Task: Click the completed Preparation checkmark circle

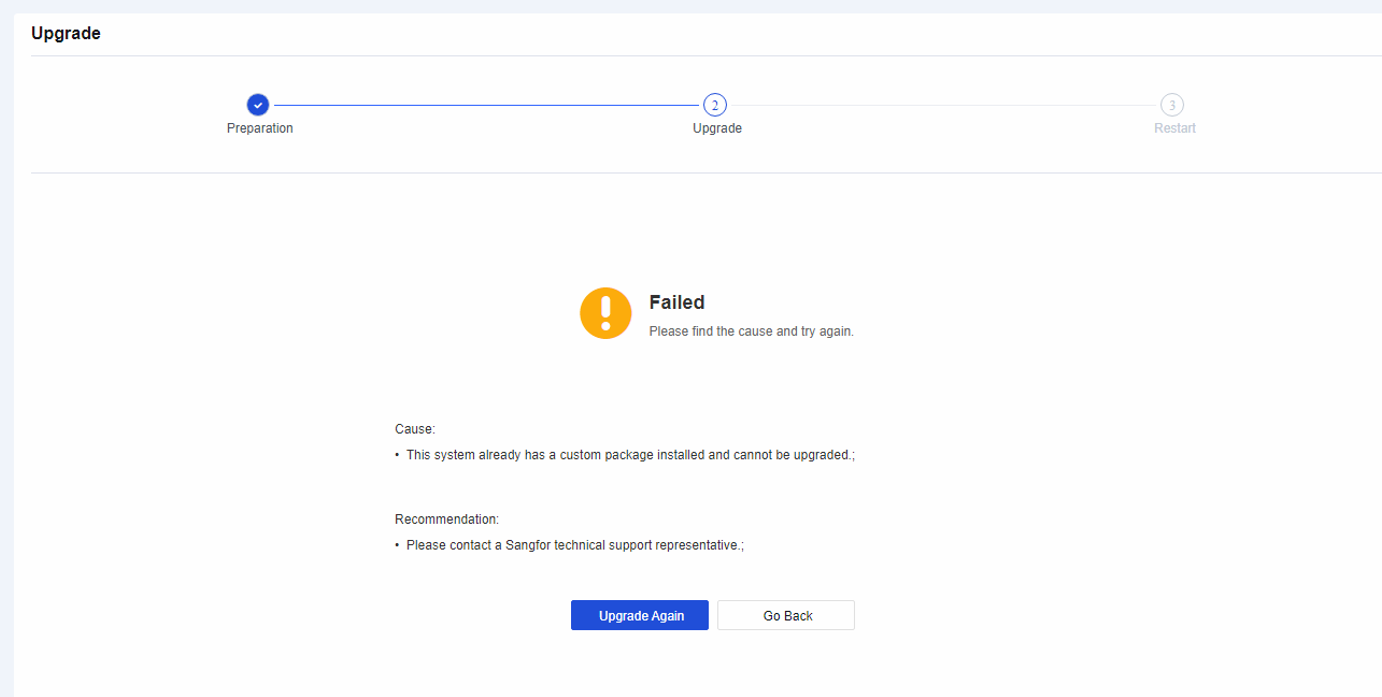Action: click(258, 105)
